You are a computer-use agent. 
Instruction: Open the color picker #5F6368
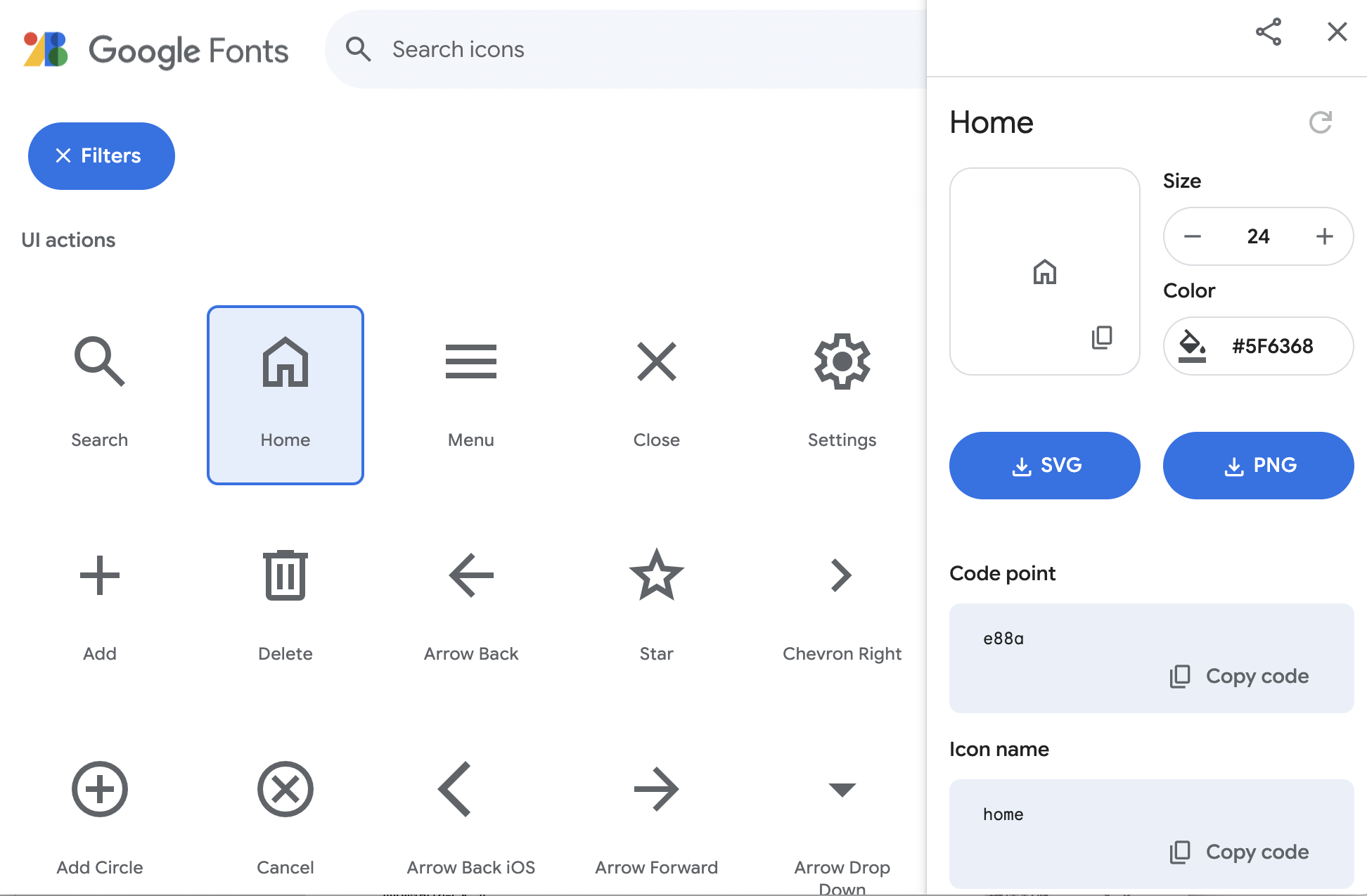1258,346
